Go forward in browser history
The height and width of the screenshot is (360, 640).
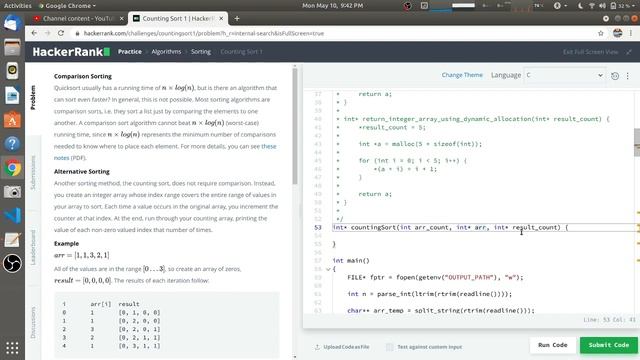coord(47,33)
